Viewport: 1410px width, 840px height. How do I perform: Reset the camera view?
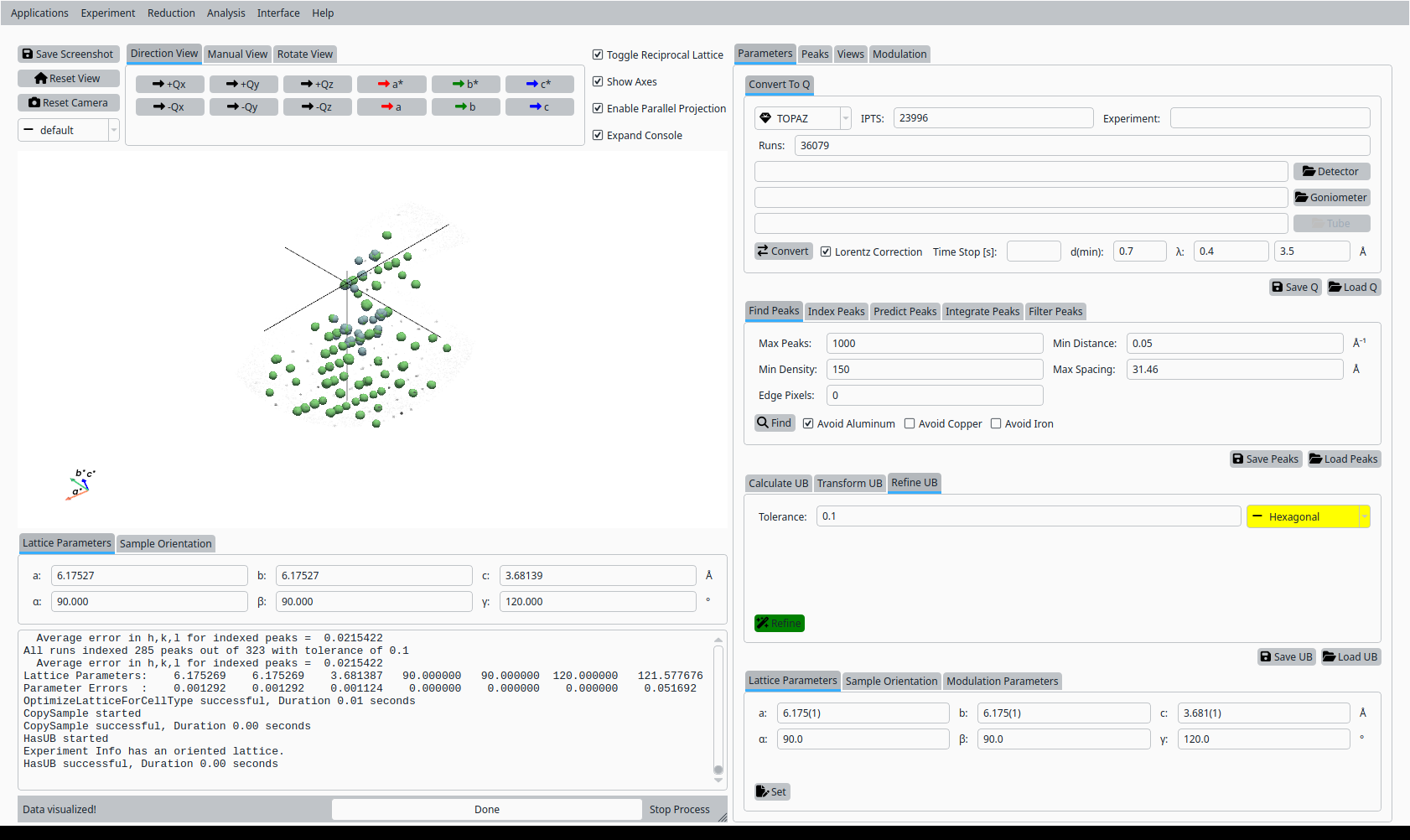point(68,103)
